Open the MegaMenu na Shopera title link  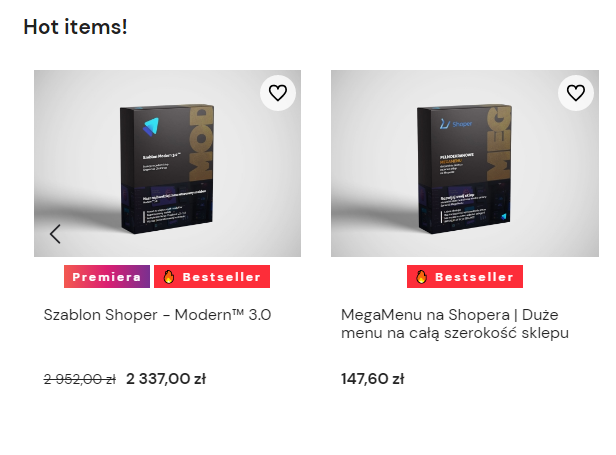[x=455, y=324]
